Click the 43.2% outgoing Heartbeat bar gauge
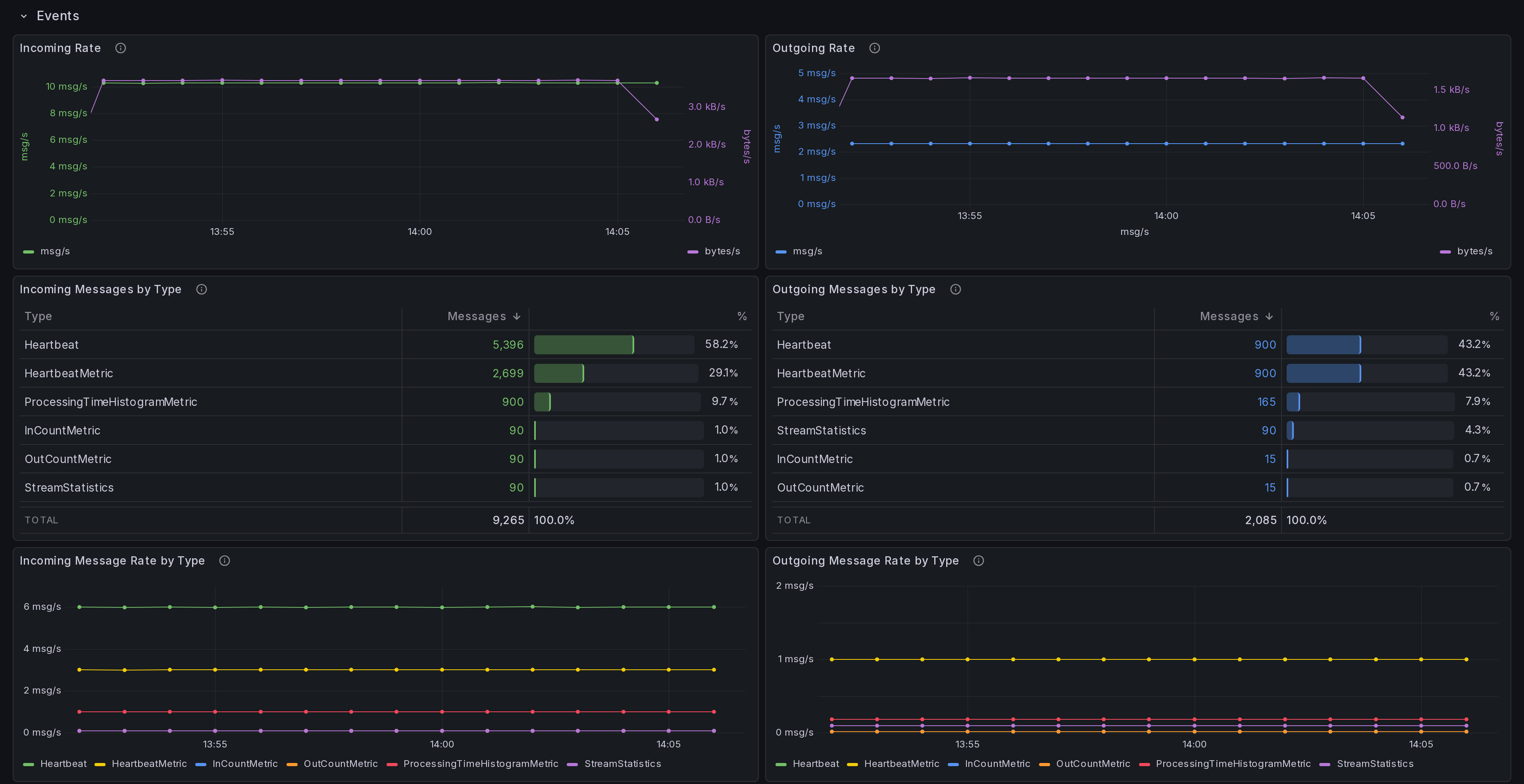The width and height of the screenshot is (1524, 784). click(1366, 345)
